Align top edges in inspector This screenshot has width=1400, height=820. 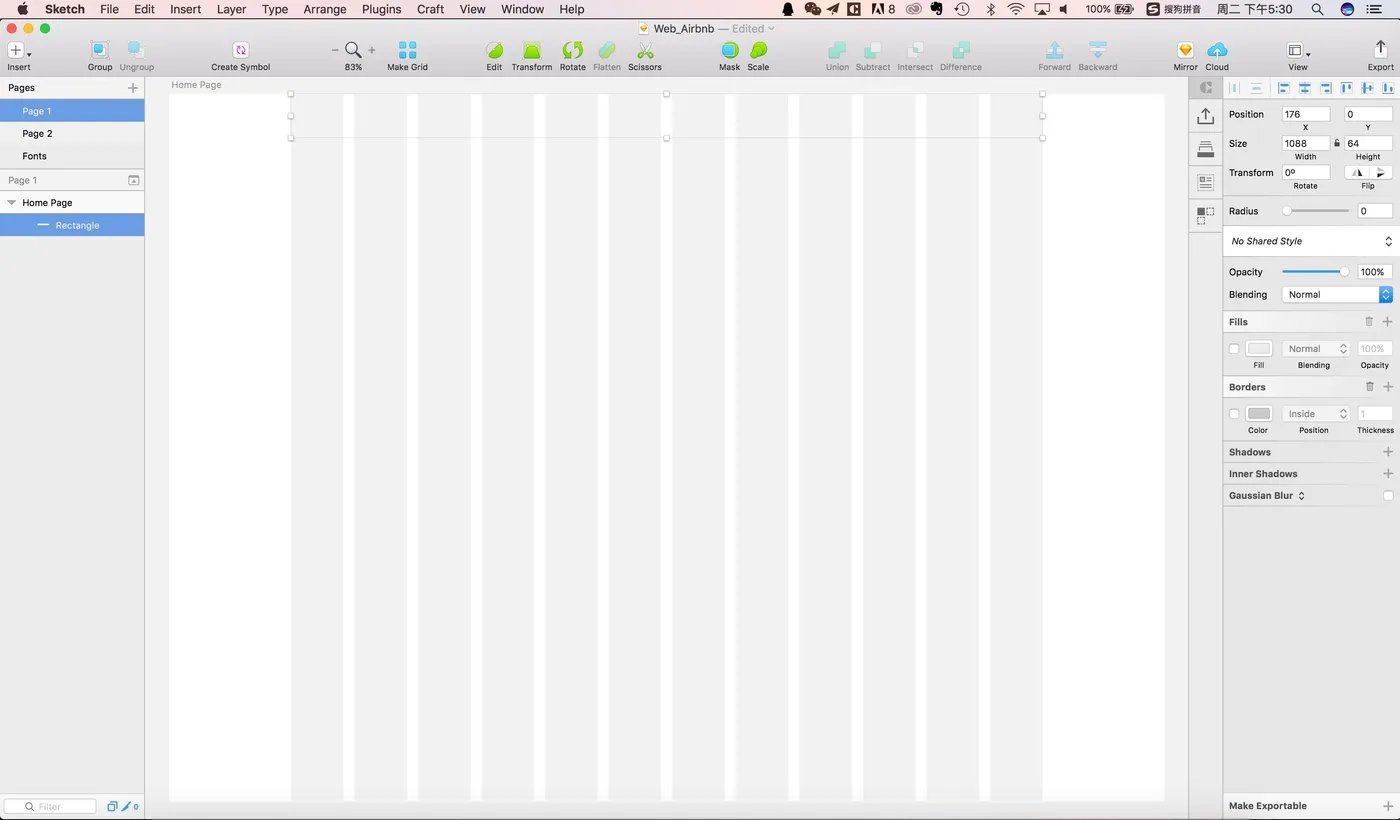pyautogui.click(x=1347, y=88)
